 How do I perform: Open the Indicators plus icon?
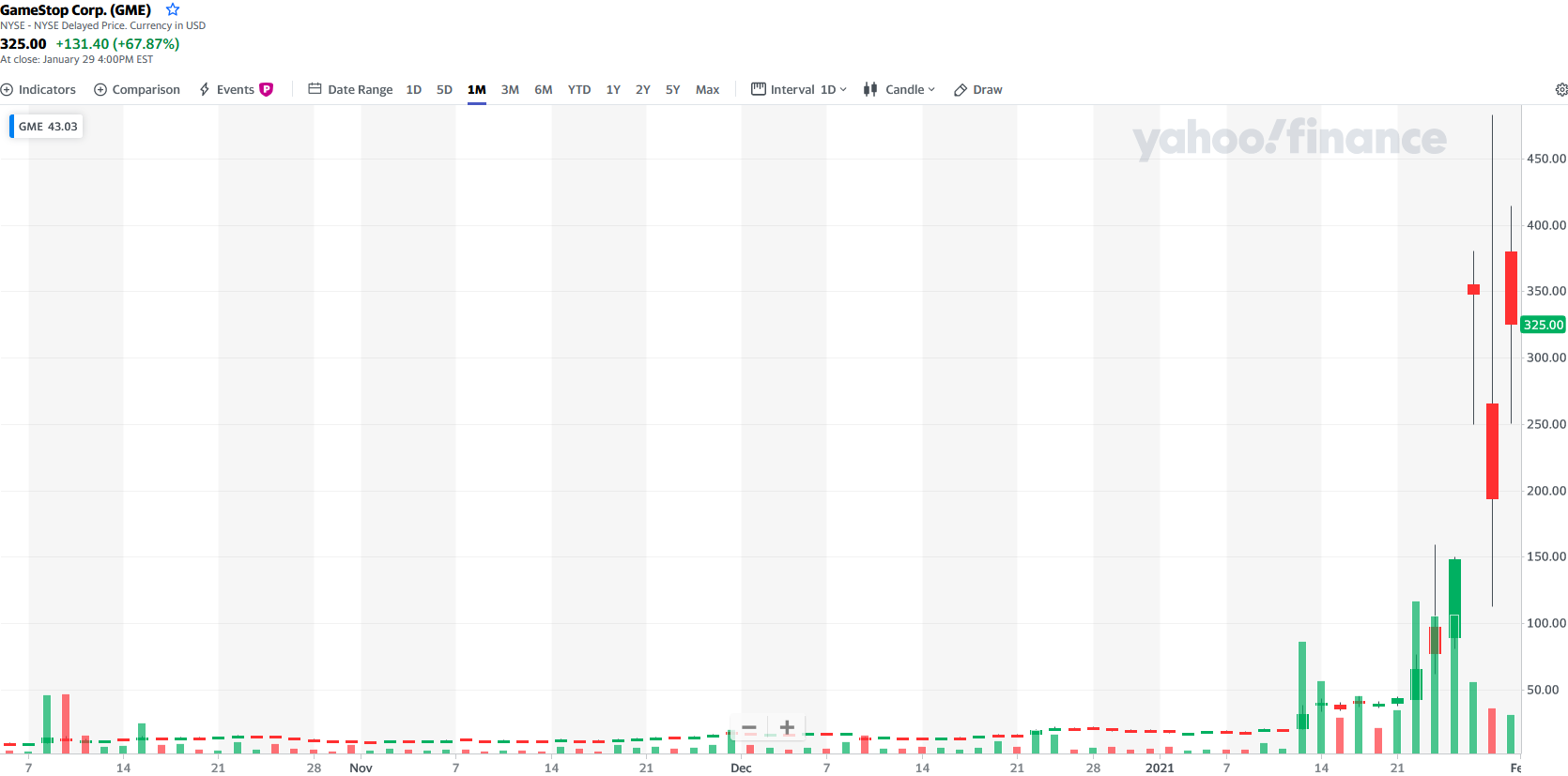click(x=8, y=90)
